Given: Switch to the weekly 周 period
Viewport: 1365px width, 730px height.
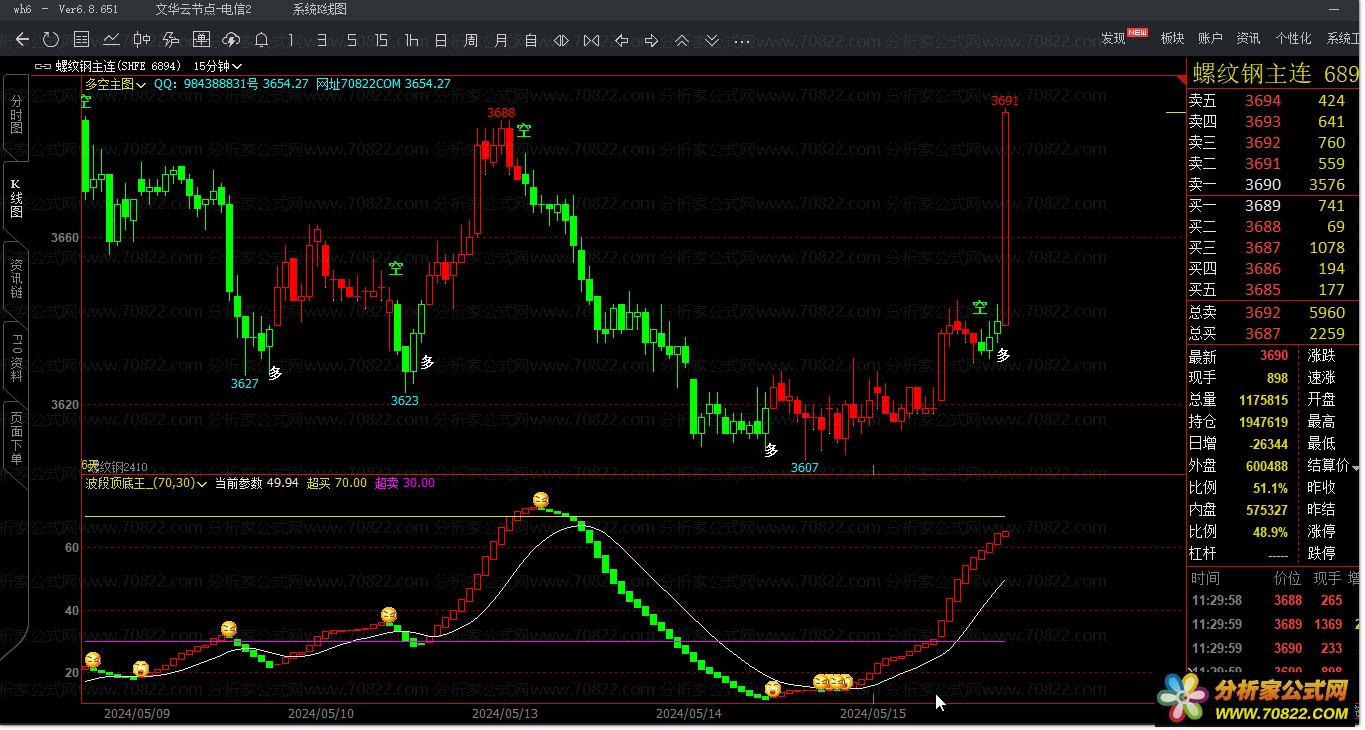Looking at the screenshot, I should point(471,40).
